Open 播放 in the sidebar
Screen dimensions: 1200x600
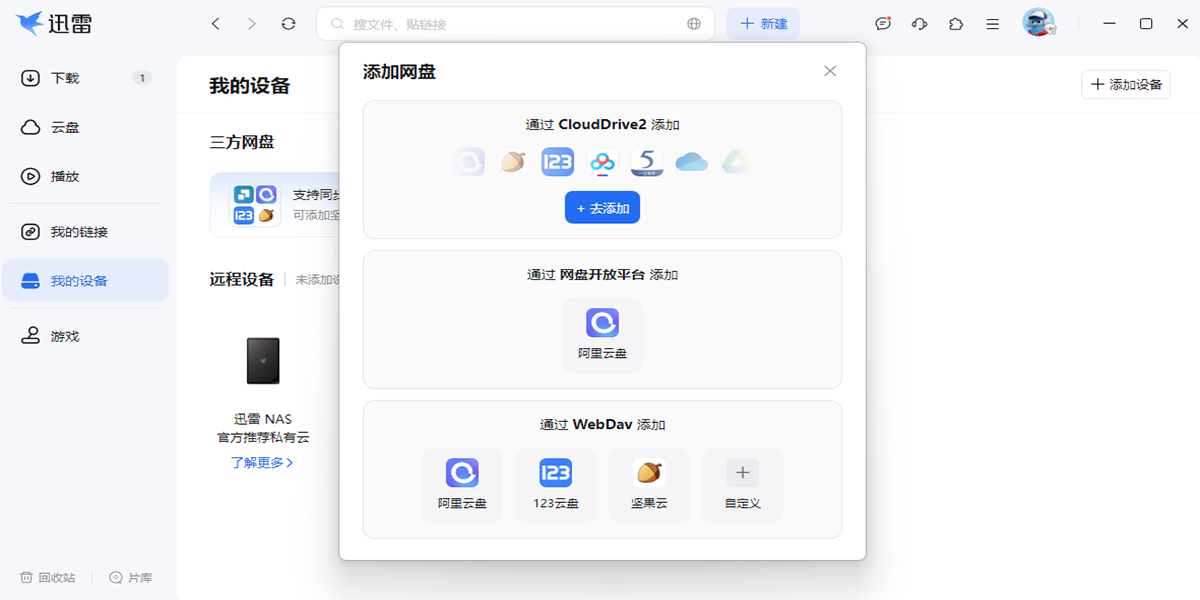[x=85, y=176]
